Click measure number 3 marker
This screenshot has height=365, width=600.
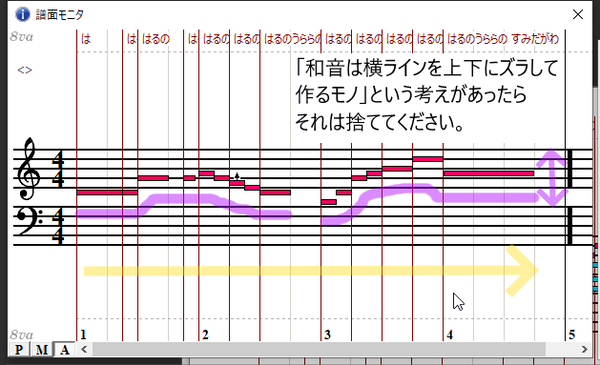327,335
